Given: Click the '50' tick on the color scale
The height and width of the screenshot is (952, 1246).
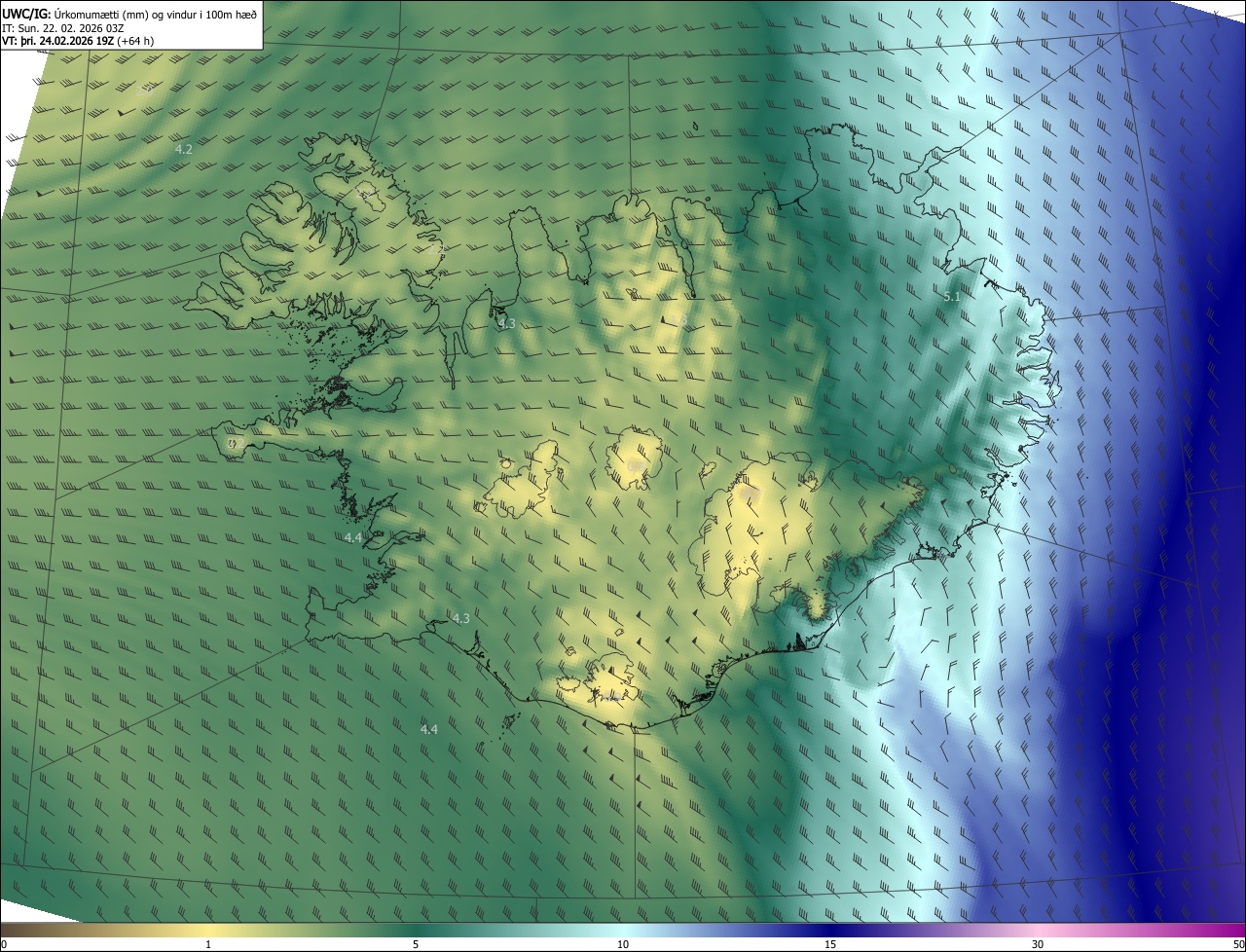Looking at the screenshot, I should coord(1238,944).
